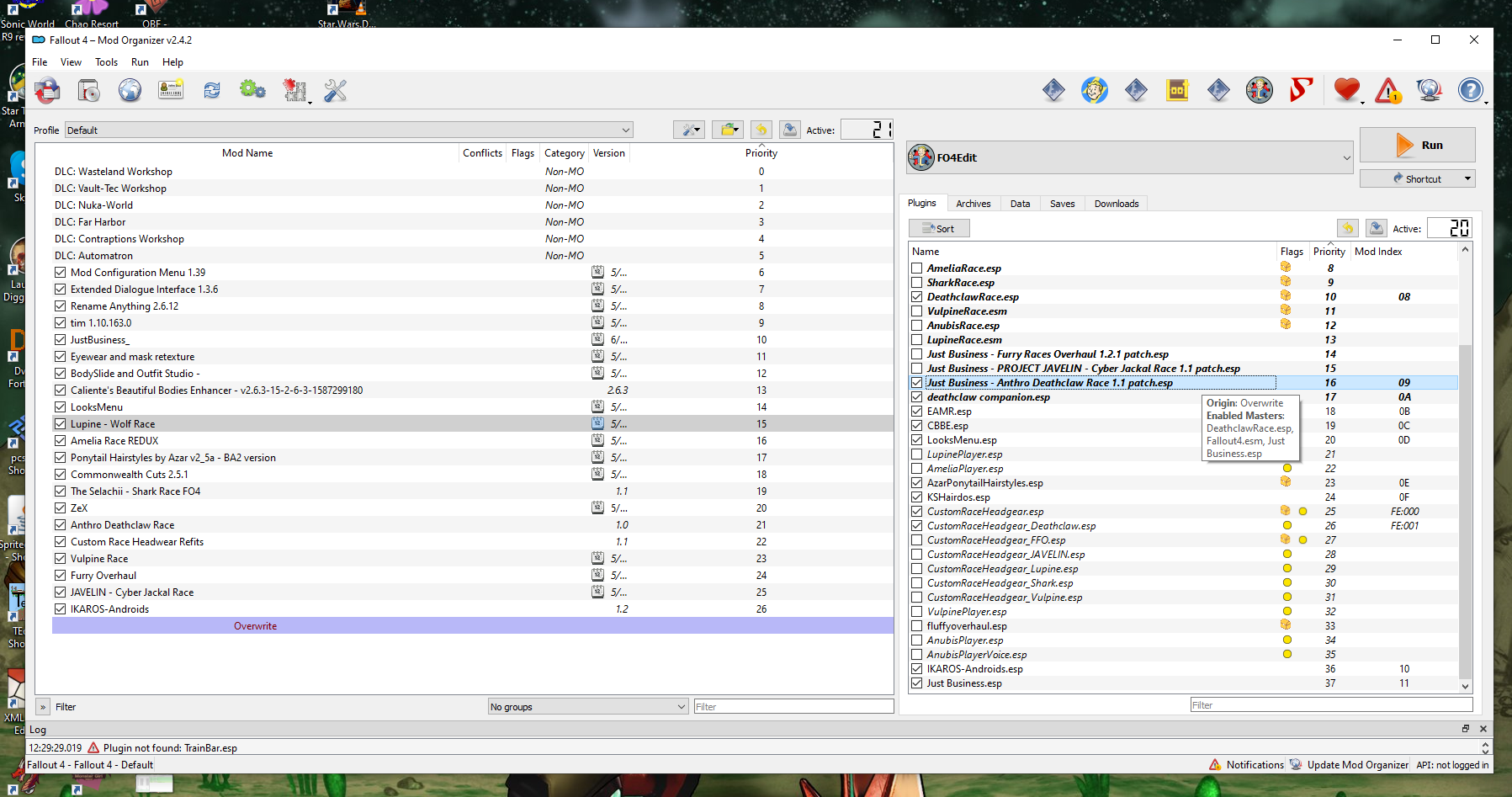The height and width of the screenshot is (797, 1512).
Task: Launch the Vault Boy lightning shortcut
Action: point(1095,89)
